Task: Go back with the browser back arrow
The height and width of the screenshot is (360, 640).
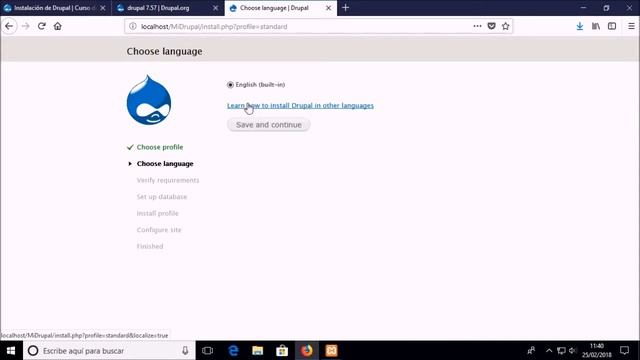Action: [9, 26]
